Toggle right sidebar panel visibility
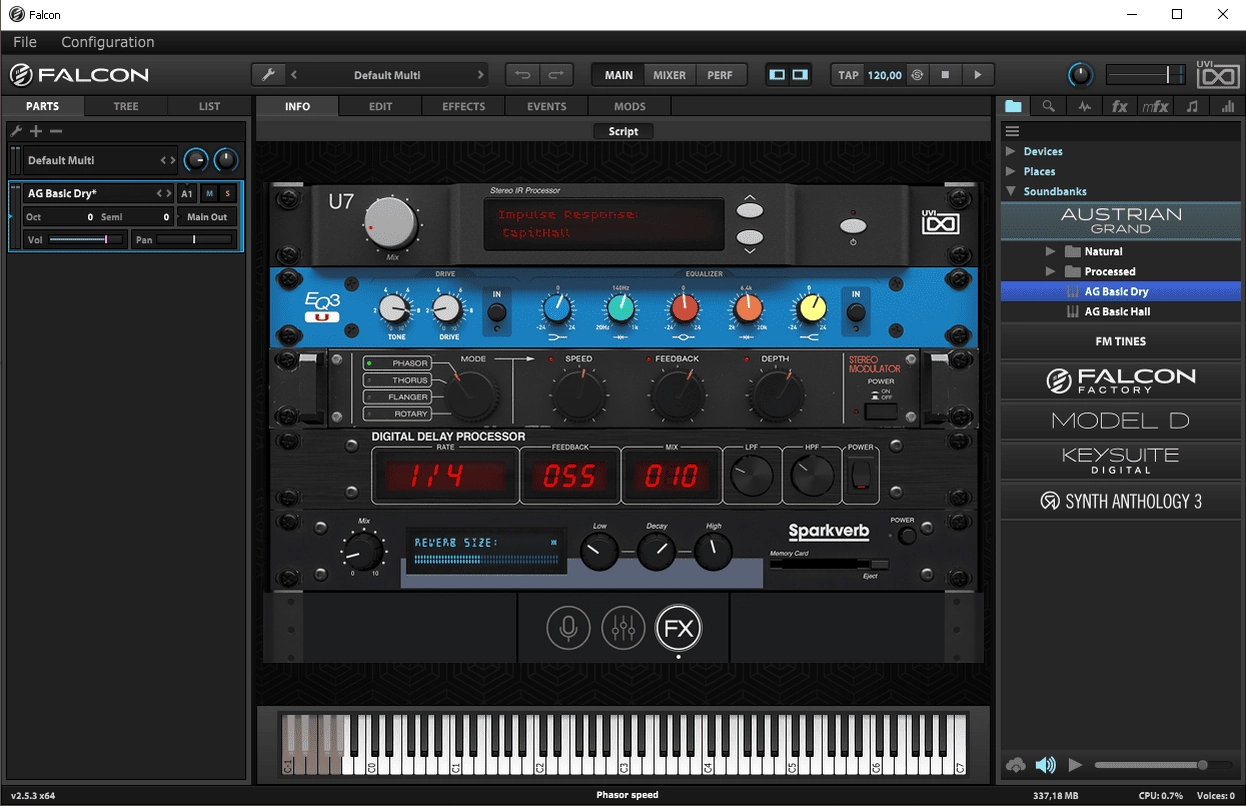The height and width of the screenshot is (806, 1246). click(x=800, y=75)
